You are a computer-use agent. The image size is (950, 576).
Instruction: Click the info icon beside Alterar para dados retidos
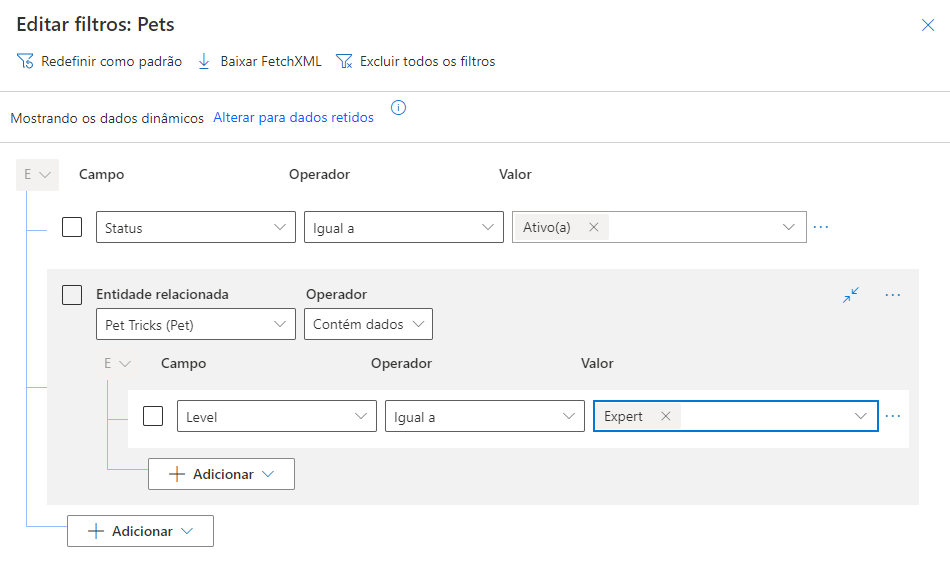[x=398, y=108]
